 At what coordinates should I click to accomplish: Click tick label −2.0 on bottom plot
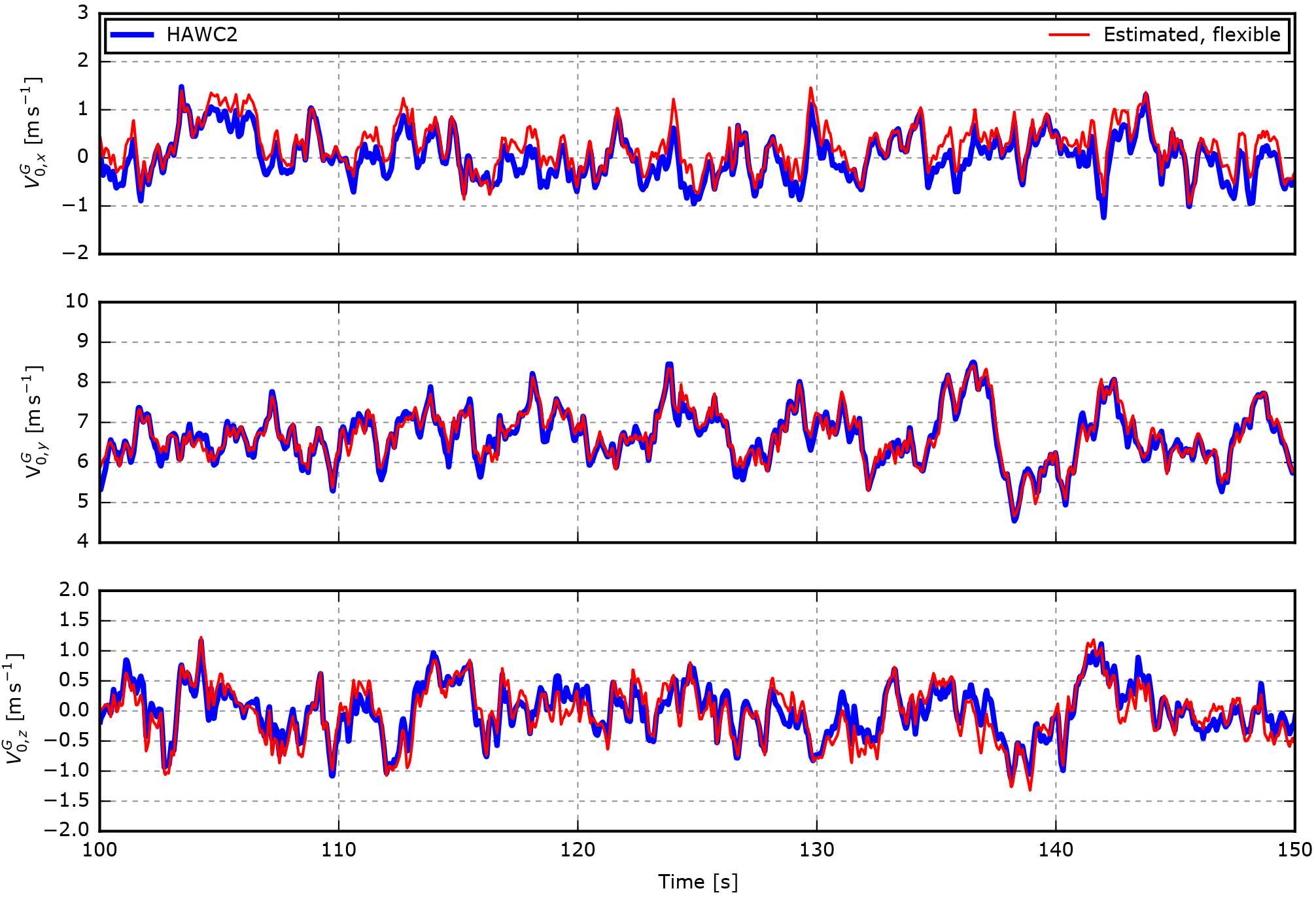click(67, 830)
